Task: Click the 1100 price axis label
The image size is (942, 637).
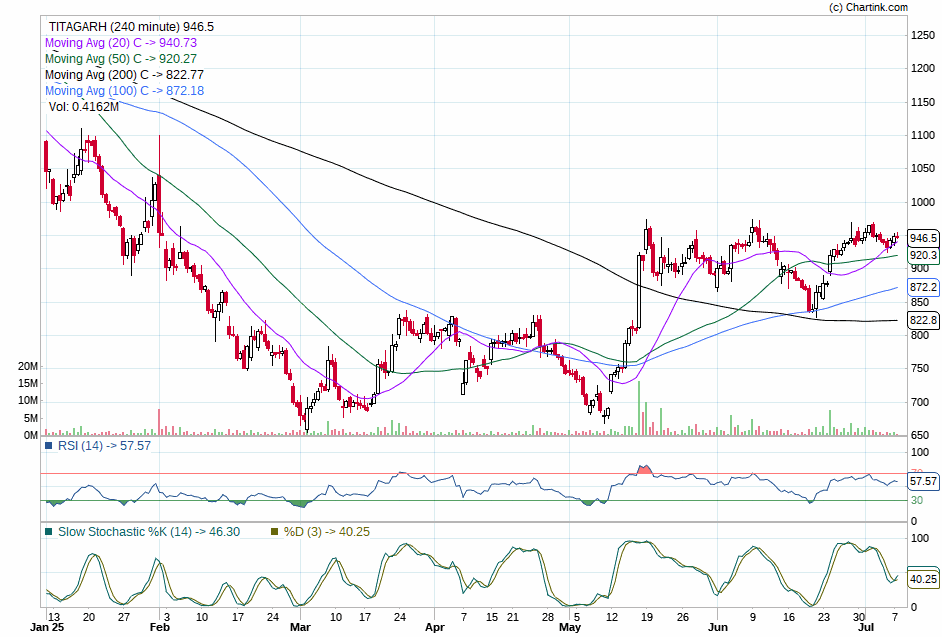Action: tap(923, 136)
